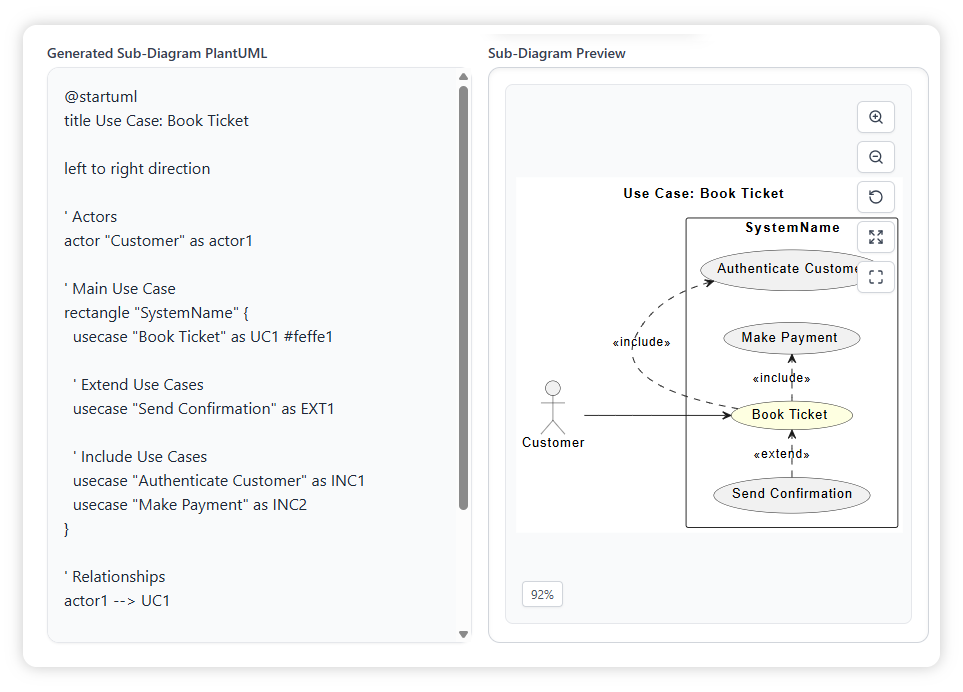The width and height of the screenshot is (963, 692).
Task: Click the zoom out magnifier icon
Action: coord(875,157)
